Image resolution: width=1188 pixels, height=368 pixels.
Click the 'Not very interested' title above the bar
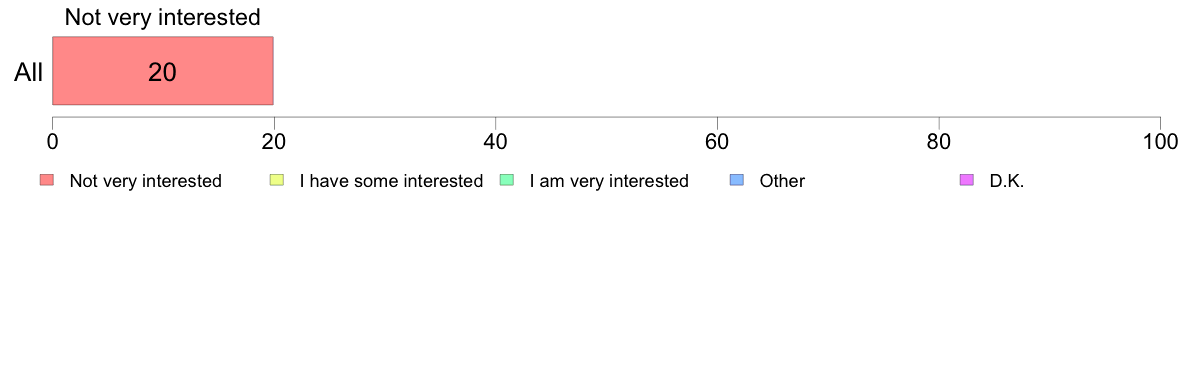[x=162, y=16]
